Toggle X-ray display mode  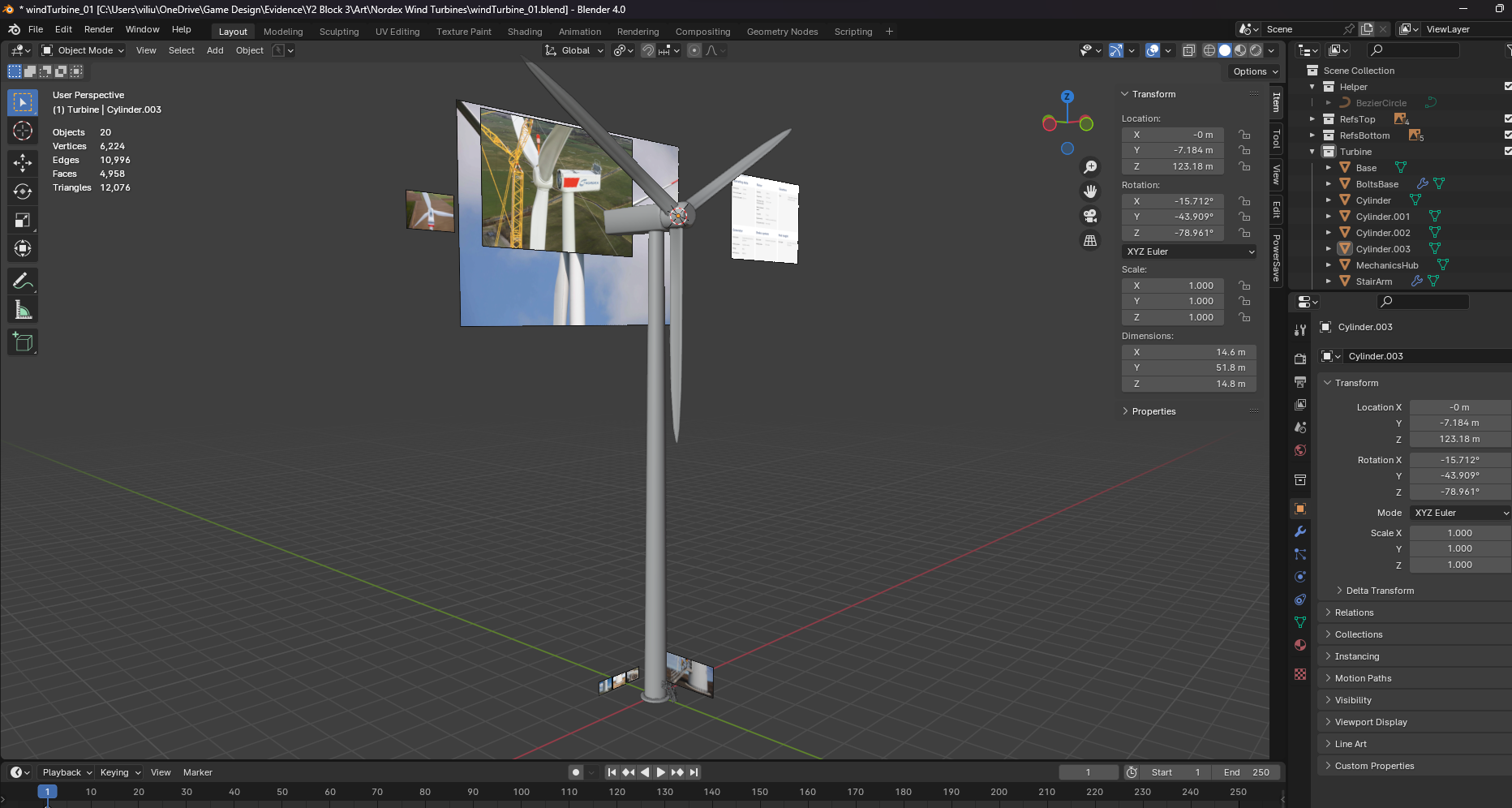click(1188, 50)
